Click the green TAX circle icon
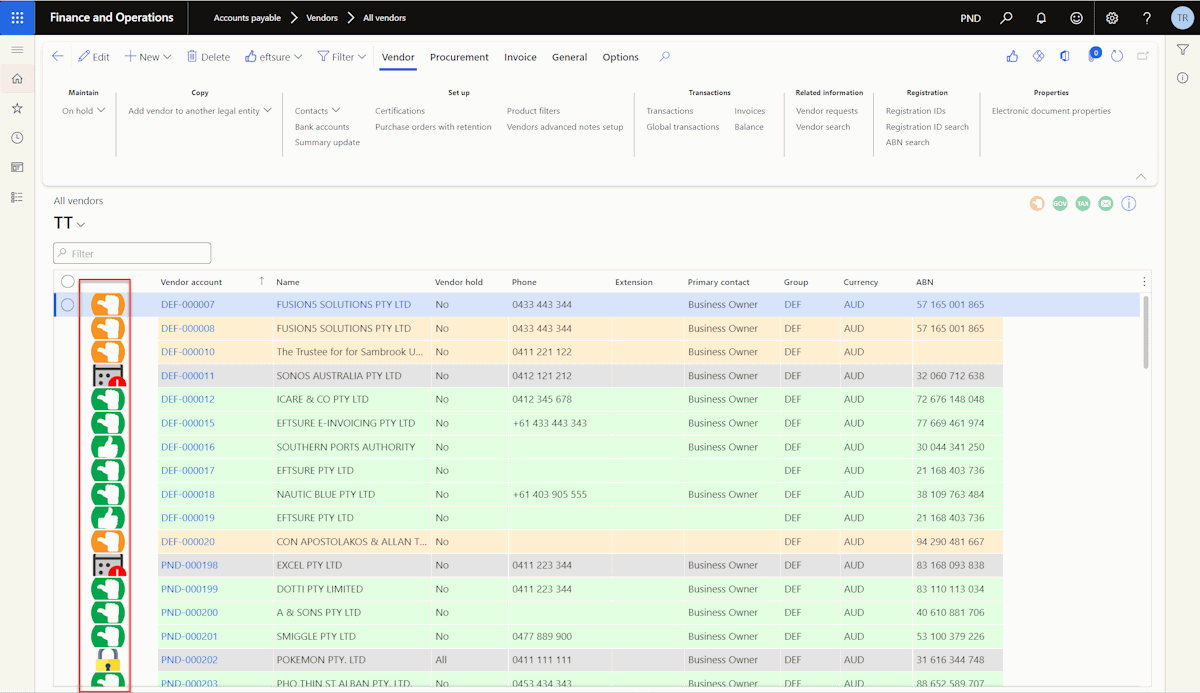 pyautogui.click(x=1083, y=203)
